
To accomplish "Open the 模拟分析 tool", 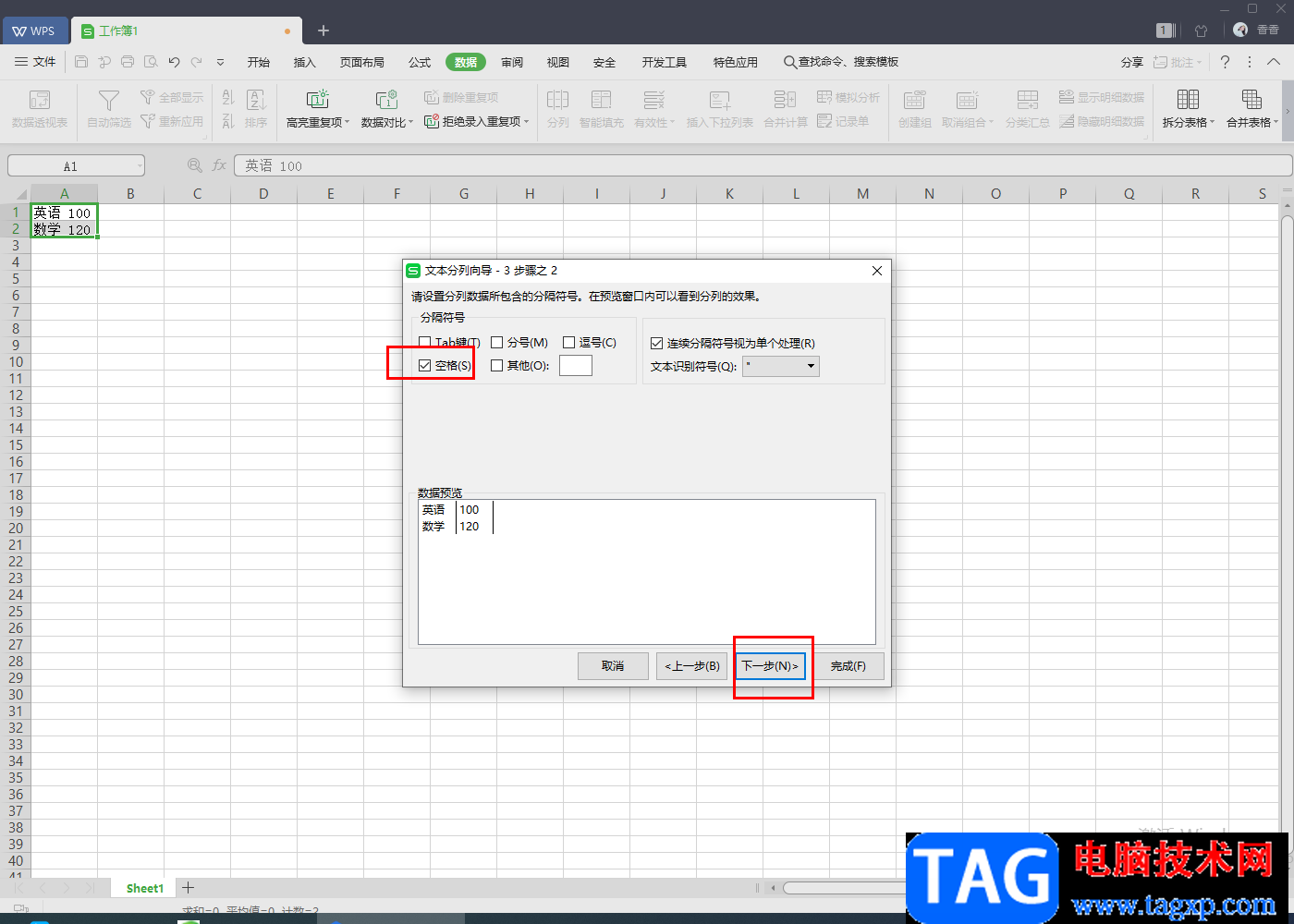I will (848, 97).
